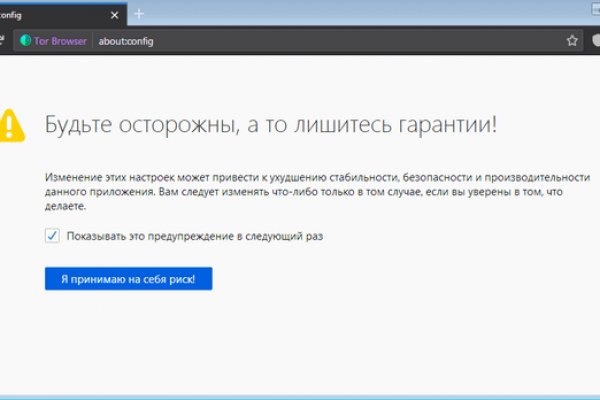The height and width of the screenshot is (400, 600).
Task: Click the purple 'Tor Browser' identity label
Action: pyautogui.click(x=61, y=41)
